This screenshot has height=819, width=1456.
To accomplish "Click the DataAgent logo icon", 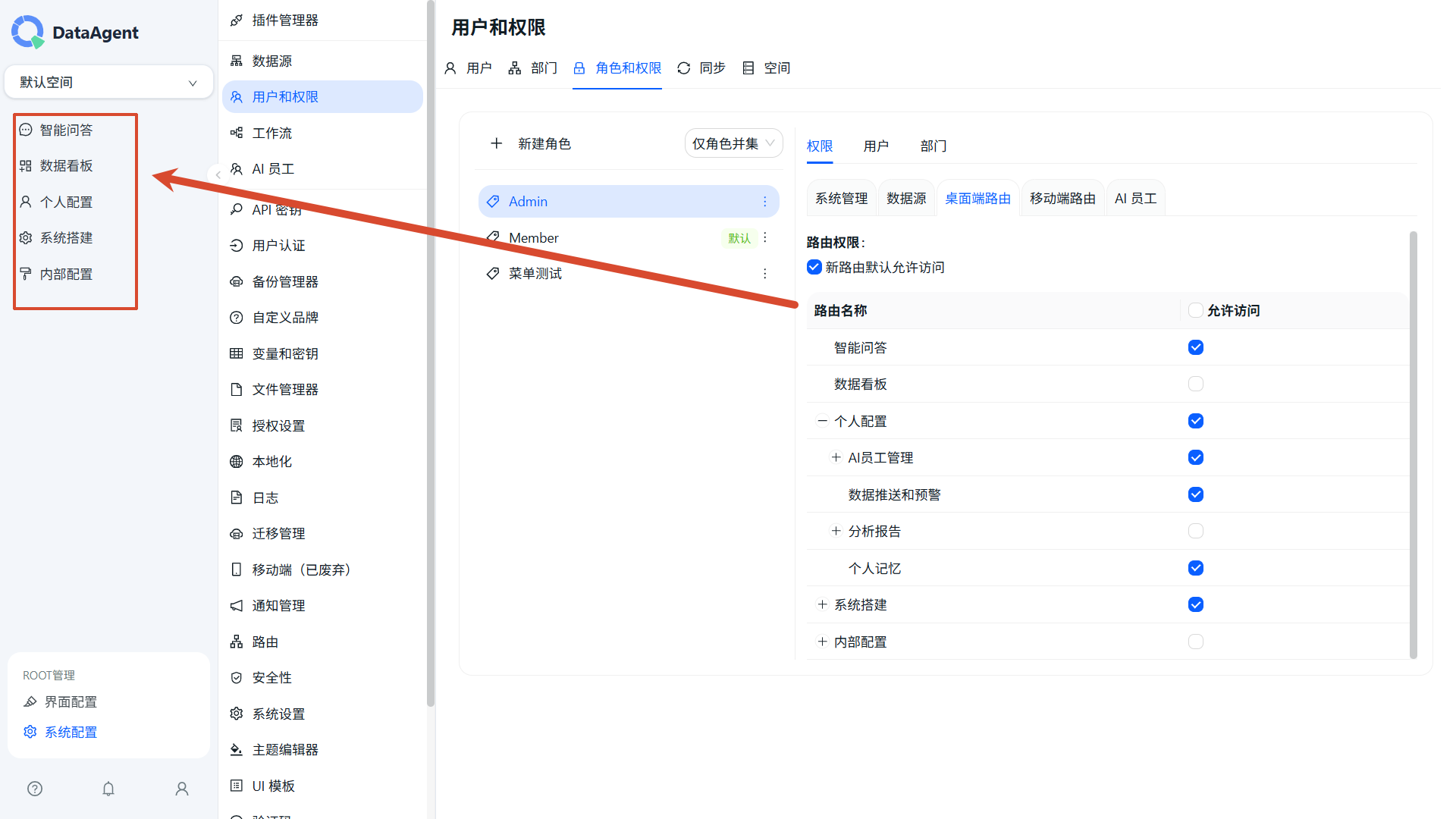I will pyautogui.click(x=28, y=32).
